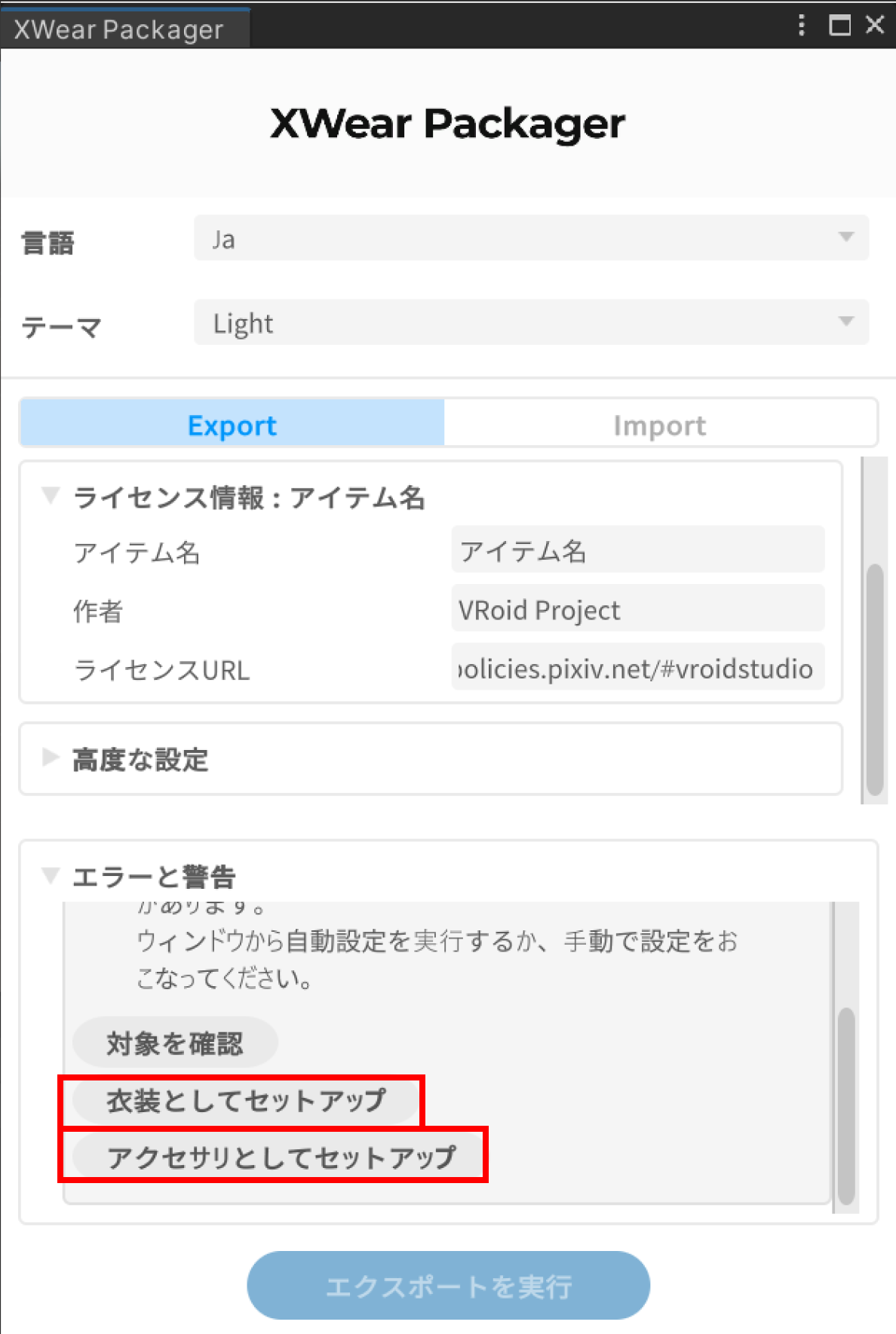
Task: Click the 対象を確認 button
Action: [x=175, y=1043]
